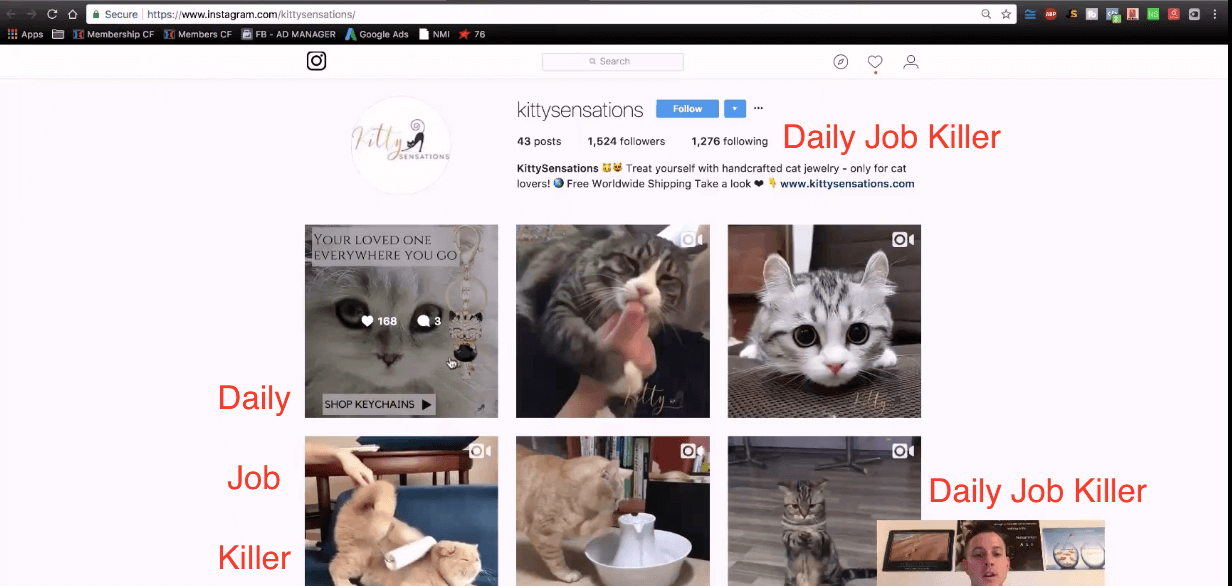Click the likes heart count on the keychain post

coord(379,321)
